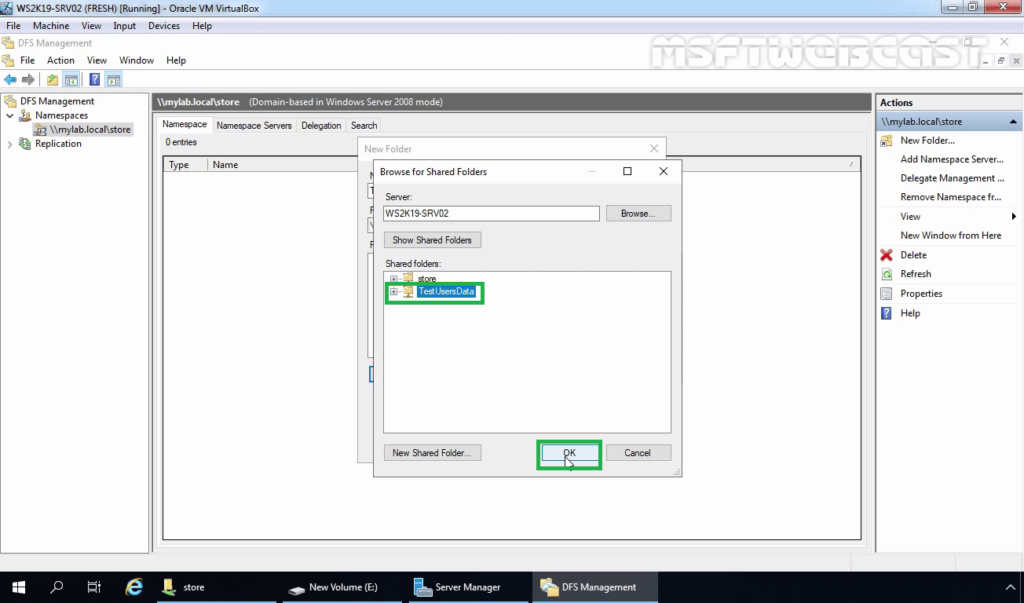The width and height of the screenshot is (1024, 603).
Task: Confirm with the OK button
Action: [569, 453]
